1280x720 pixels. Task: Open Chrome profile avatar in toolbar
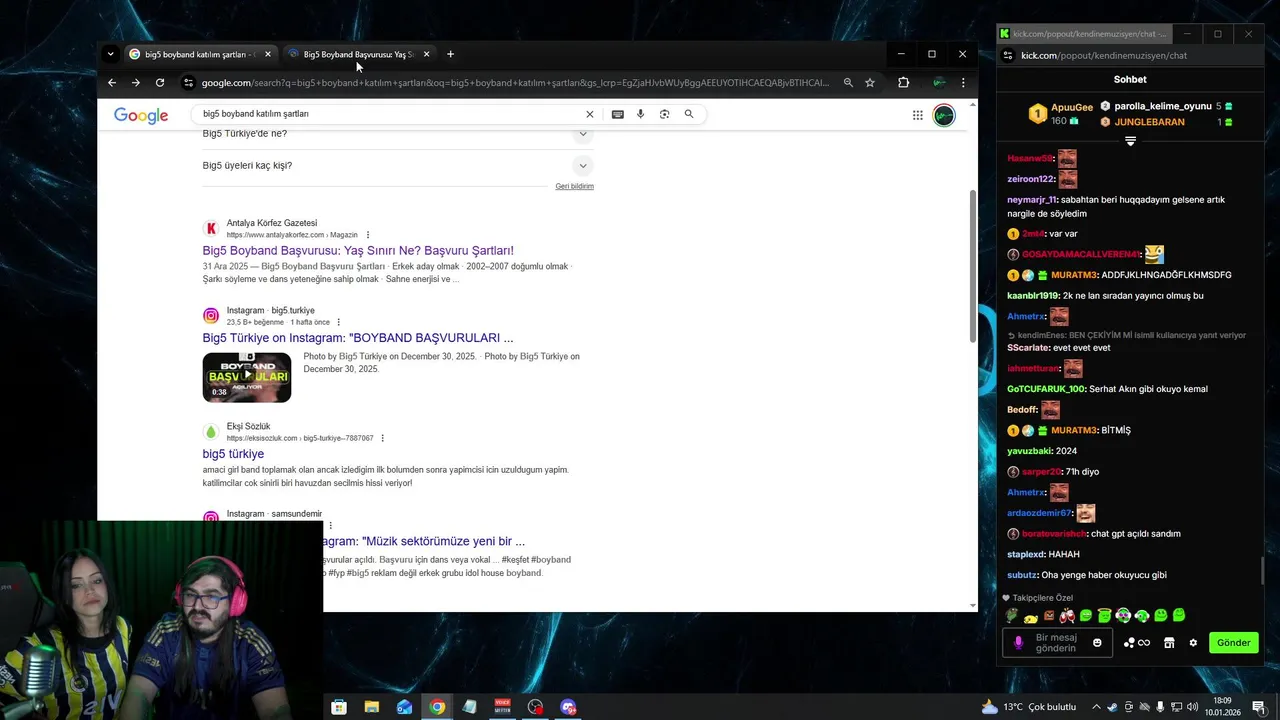[x=938, y=83]
